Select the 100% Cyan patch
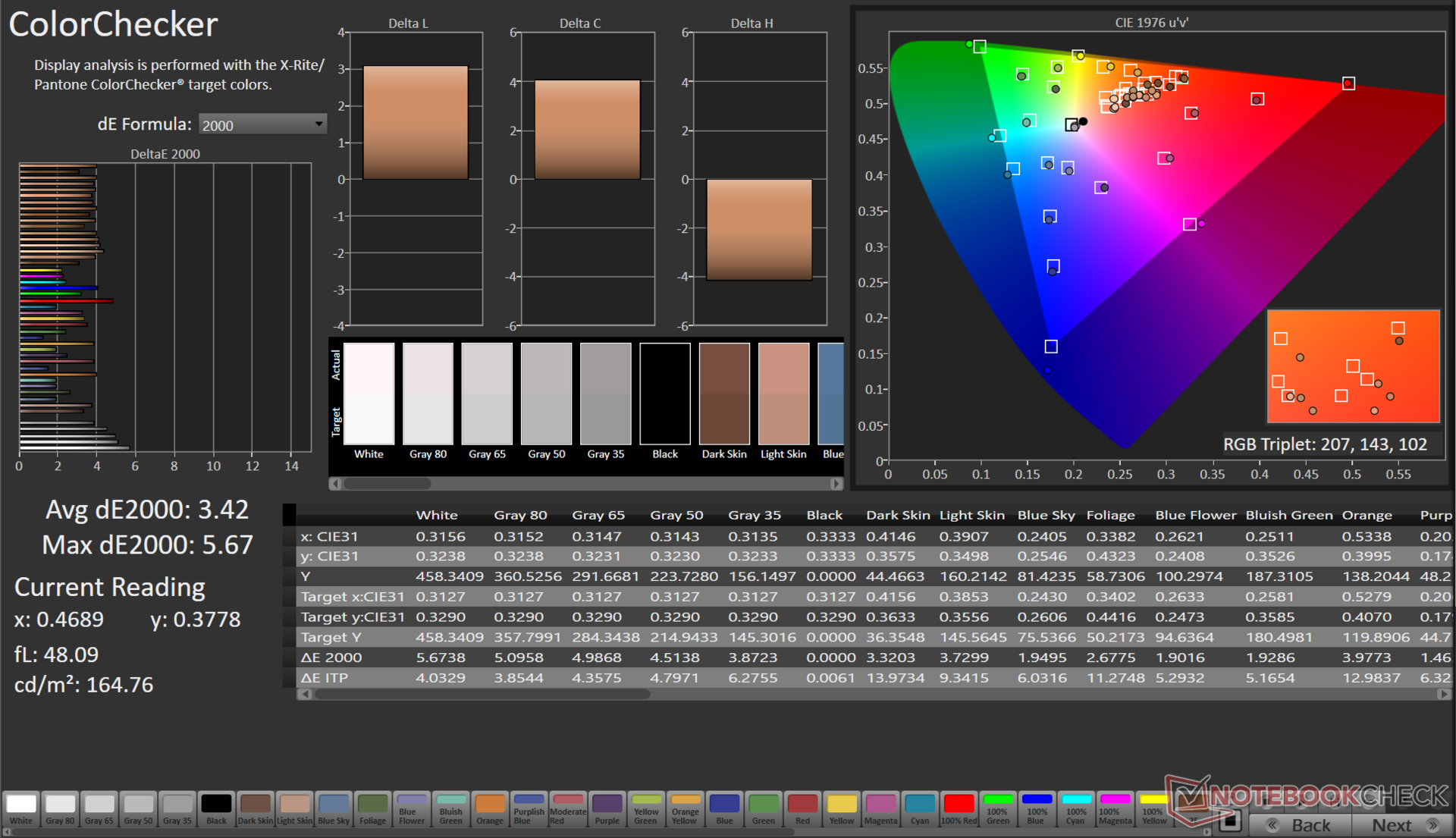This screenshot has height=838, width=1456. [x=1075, y=808]
